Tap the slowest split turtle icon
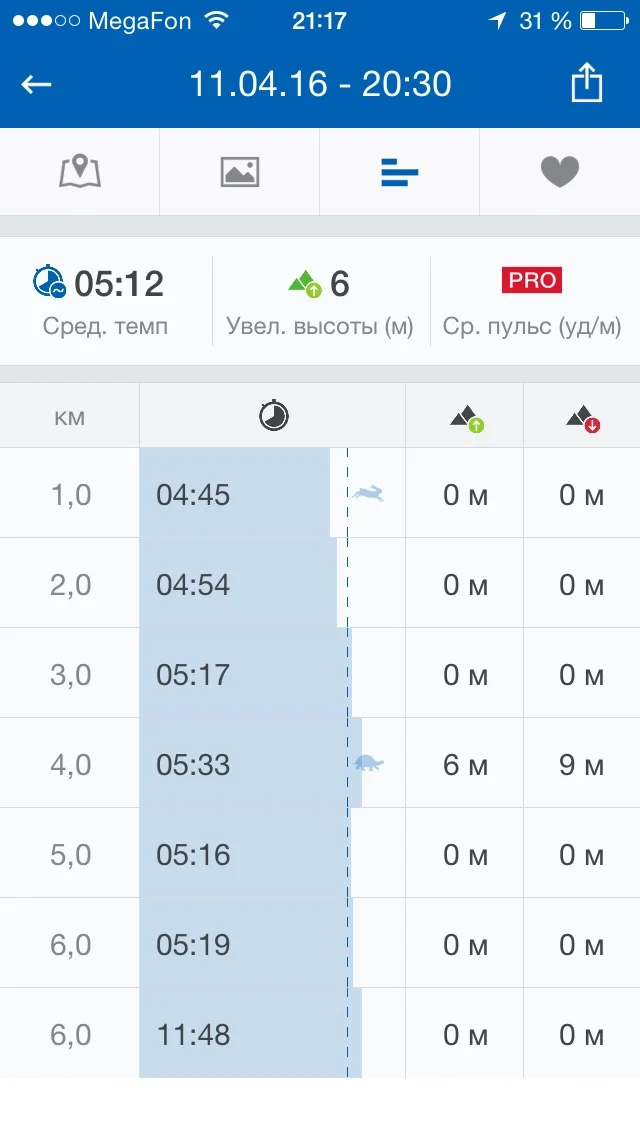Viewport: 640px width, 1136px height. [369, 763]
